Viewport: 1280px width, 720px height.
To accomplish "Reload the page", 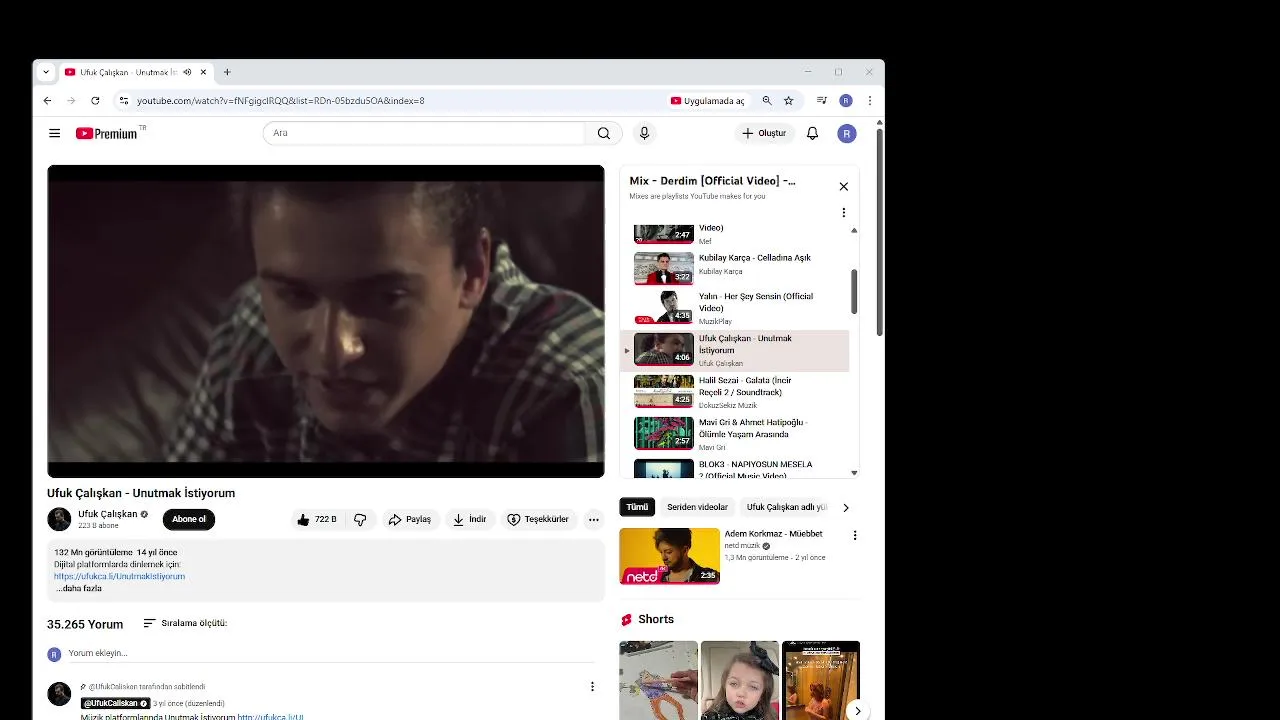I will [x=95, y=101].
